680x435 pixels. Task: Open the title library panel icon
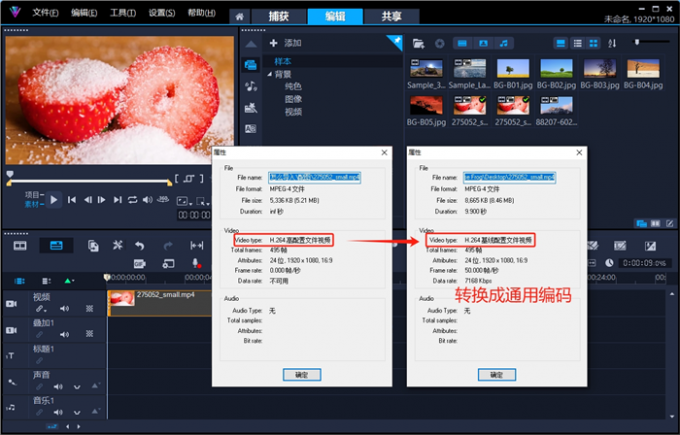point(251,129)
